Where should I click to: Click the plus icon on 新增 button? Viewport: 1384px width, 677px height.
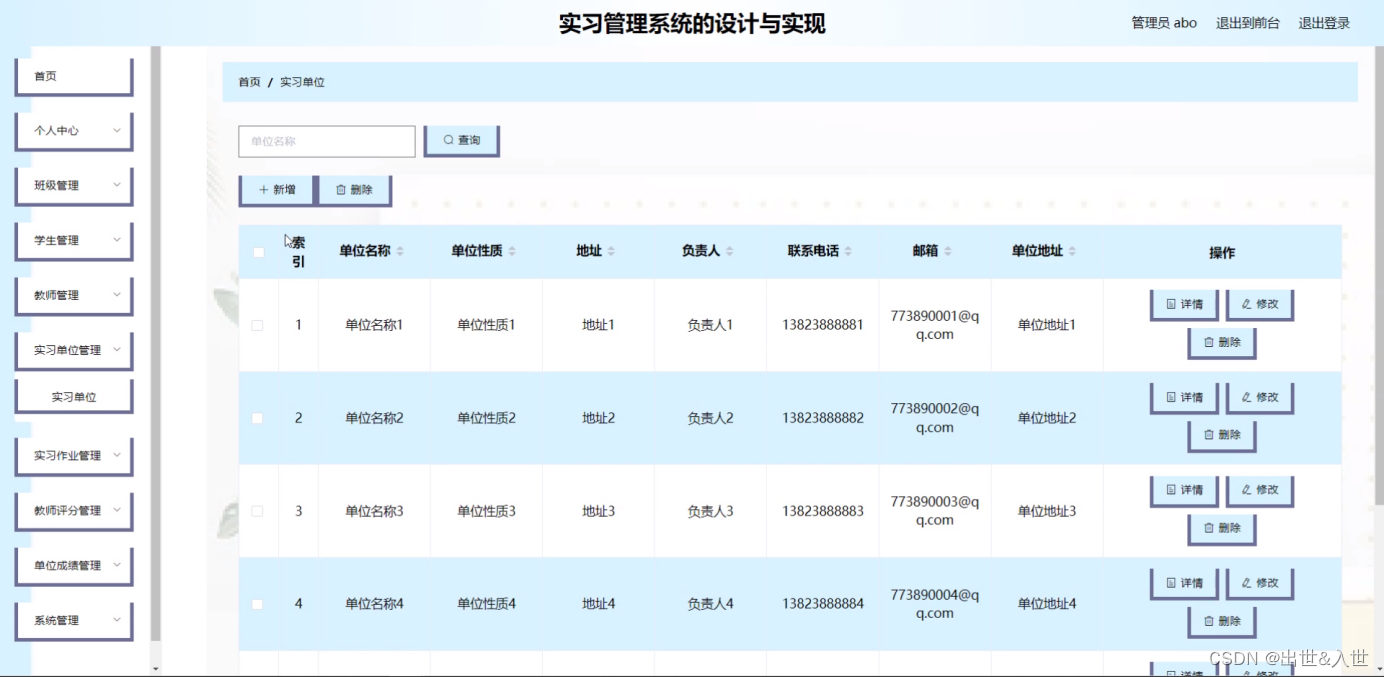[263, 190]
